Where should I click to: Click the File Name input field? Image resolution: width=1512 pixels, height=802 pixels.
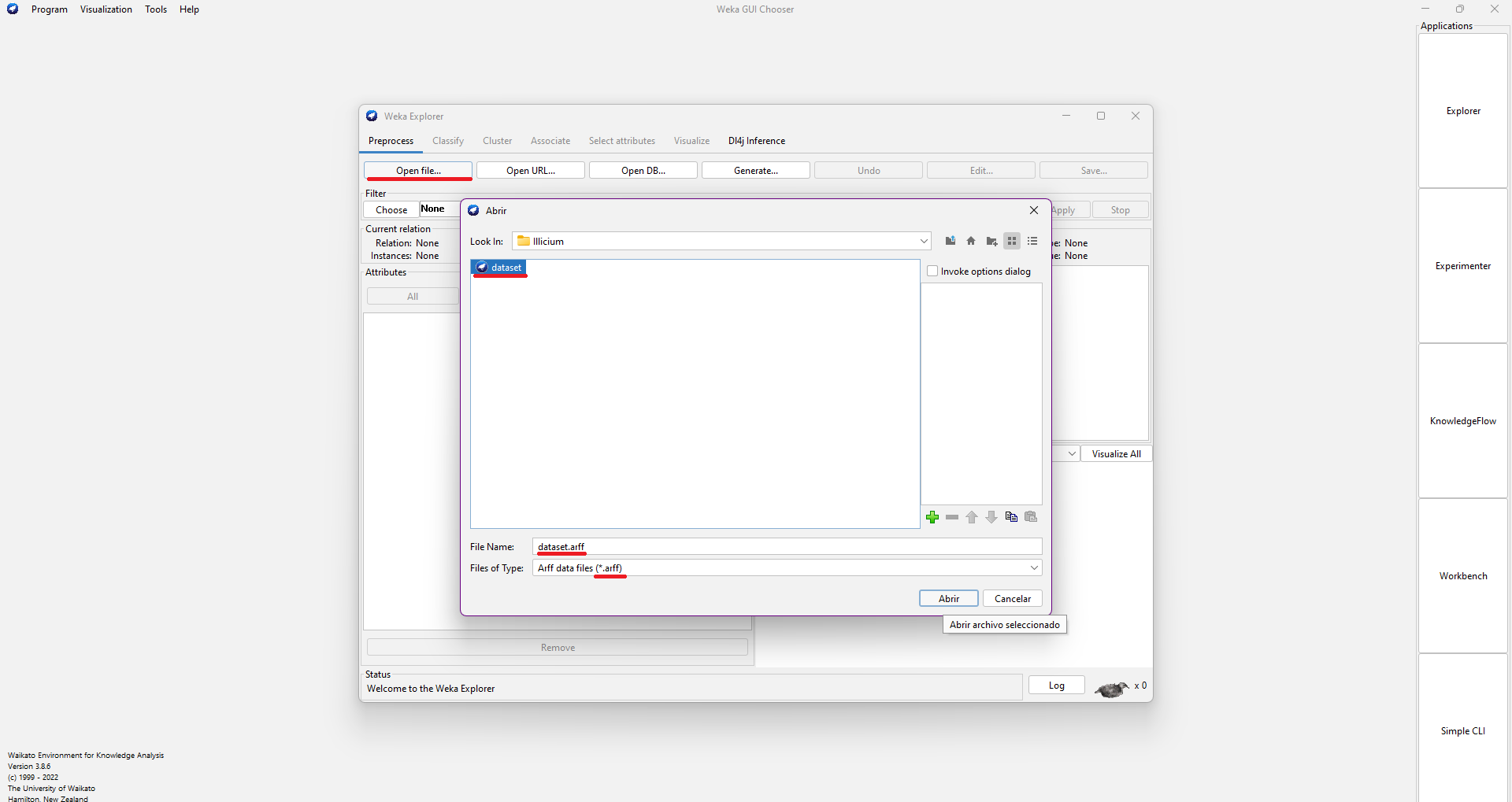pyautogui.click(x=787, y=547)
